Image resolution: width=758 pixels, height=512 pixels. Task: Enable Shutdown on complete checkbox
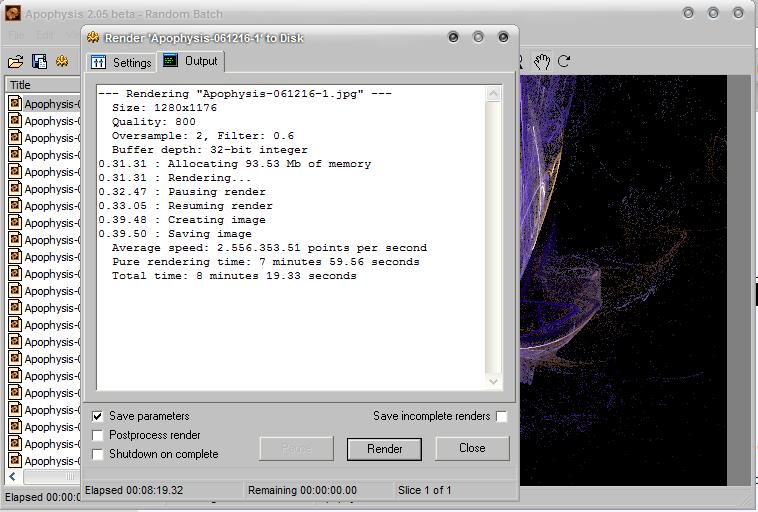point(98,454)
